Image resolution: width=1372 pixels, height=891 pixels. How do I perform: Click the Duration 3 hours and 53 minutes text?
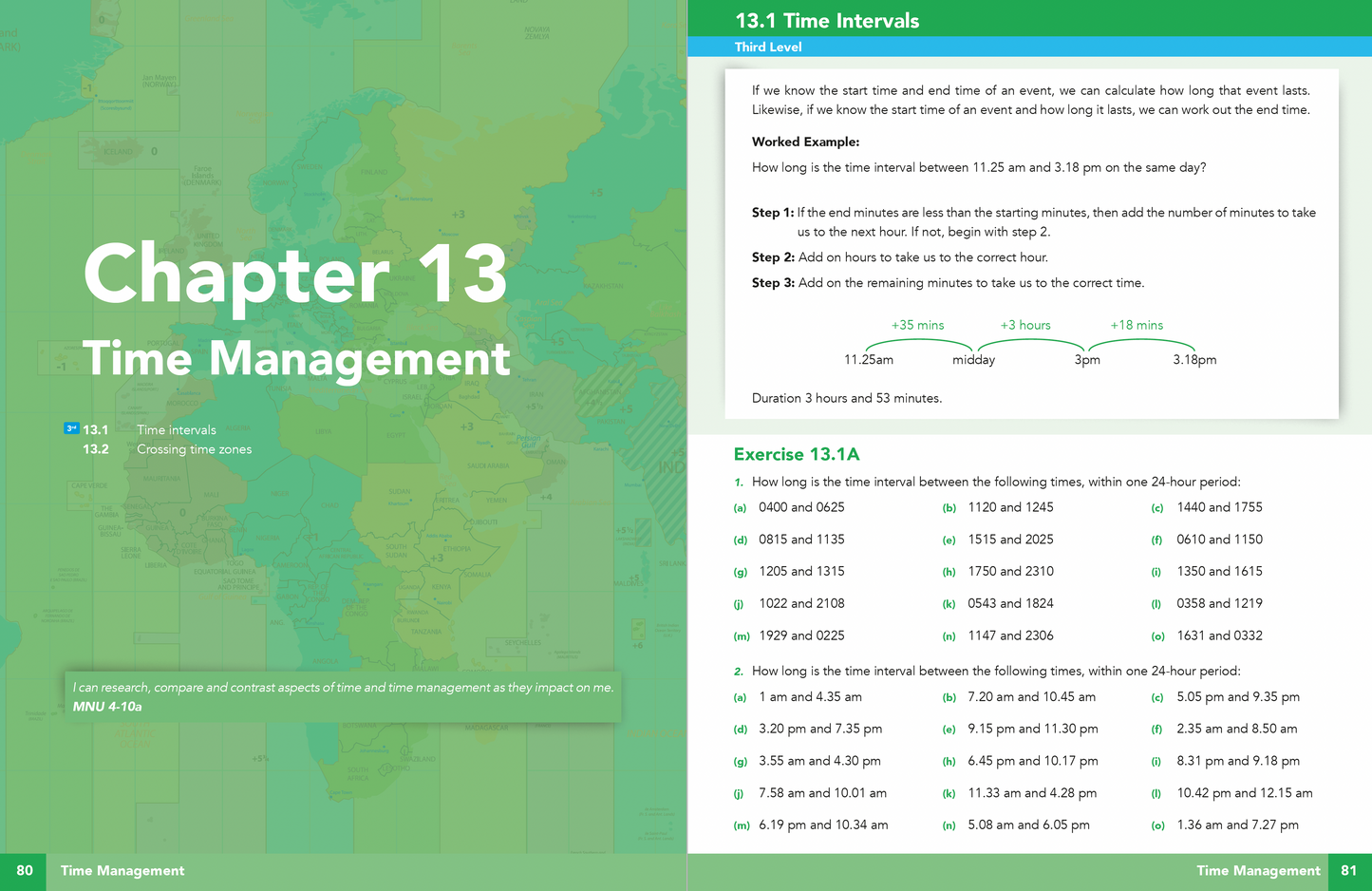click(x=847, y=398)
